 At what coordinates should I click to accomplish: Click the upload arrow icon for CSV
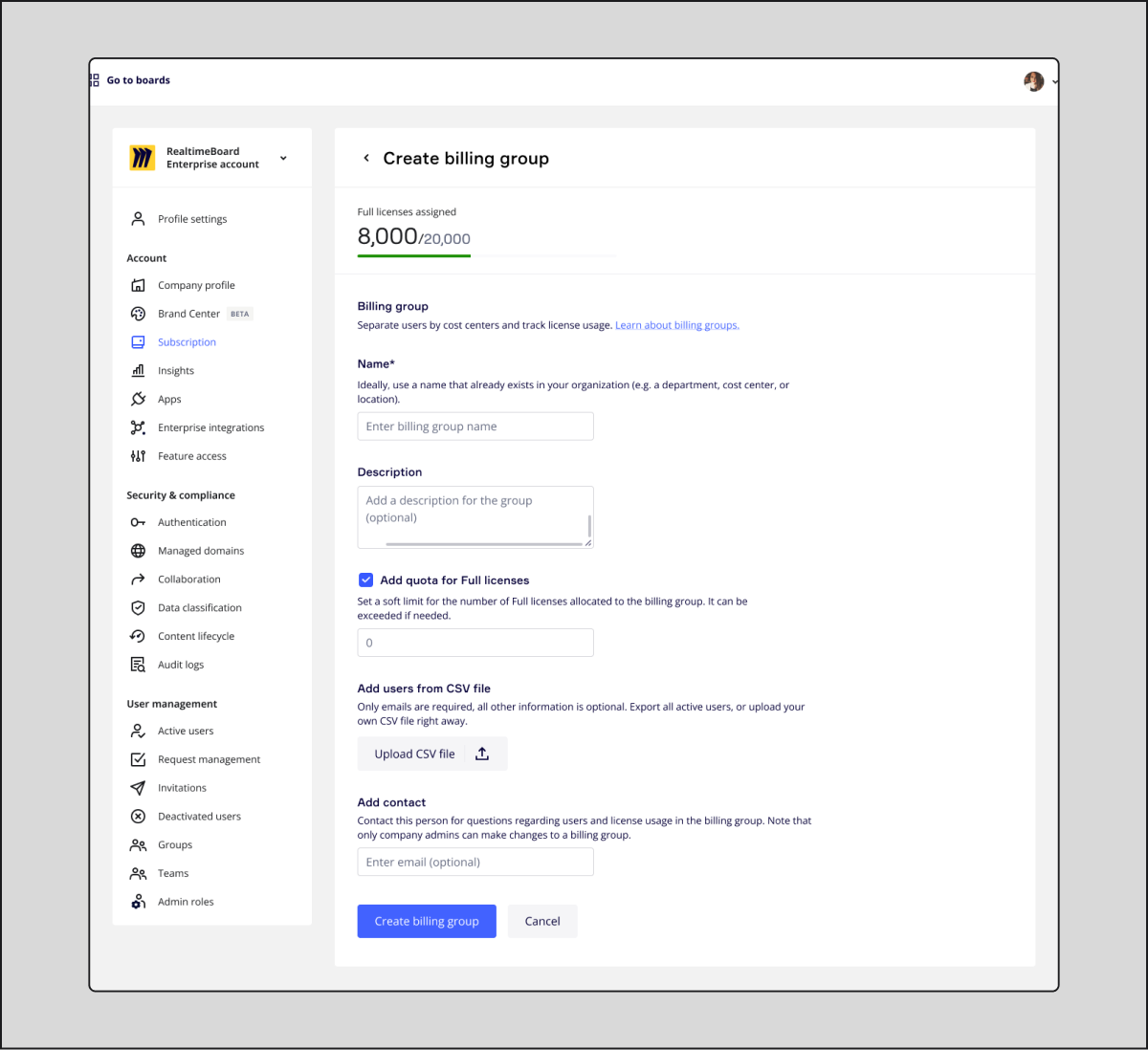pos(482,754)
